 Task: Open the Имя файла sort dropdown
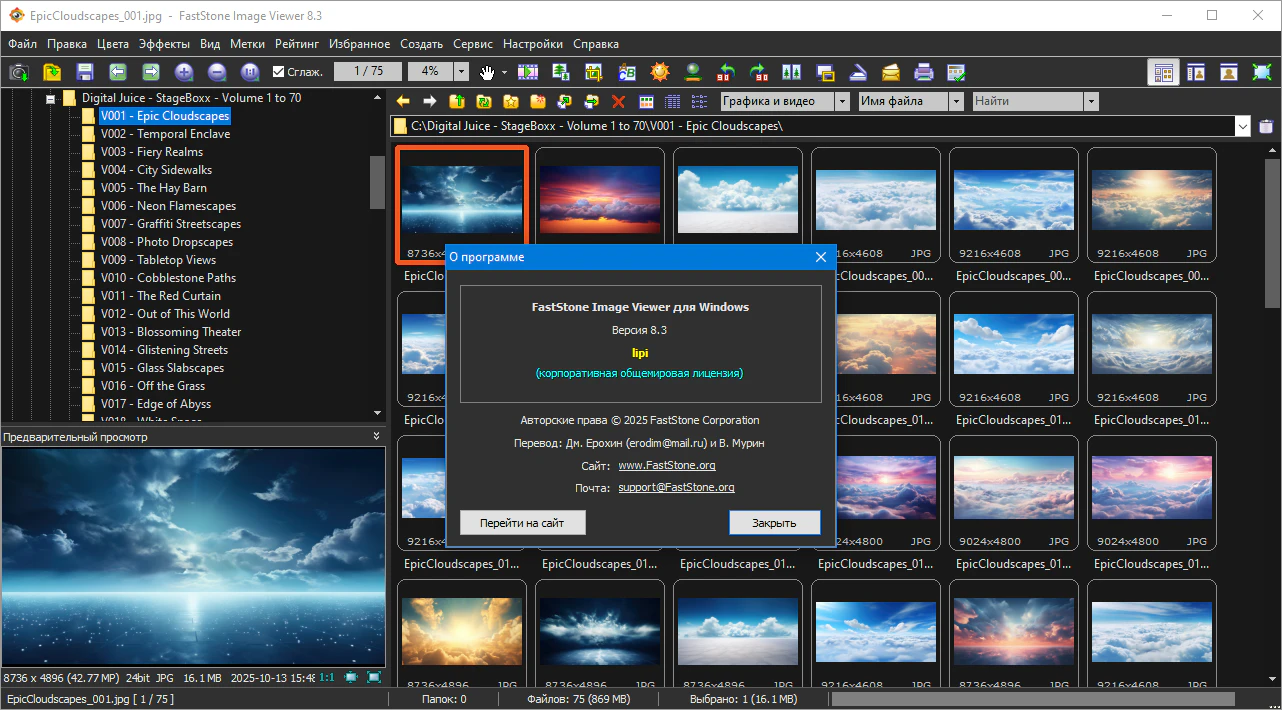click(956, 101)
